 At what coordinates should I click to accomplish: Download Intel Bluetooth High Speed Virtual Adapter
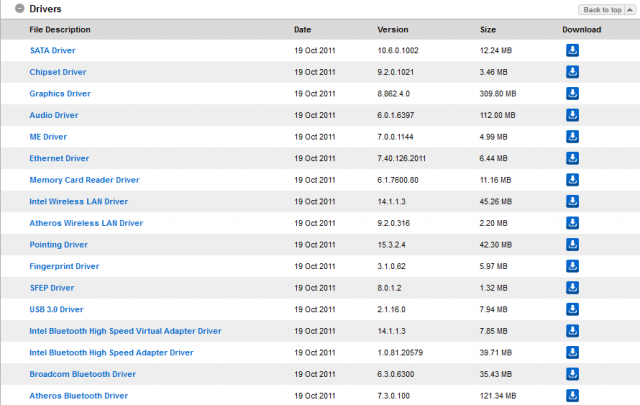pos(572,331)
